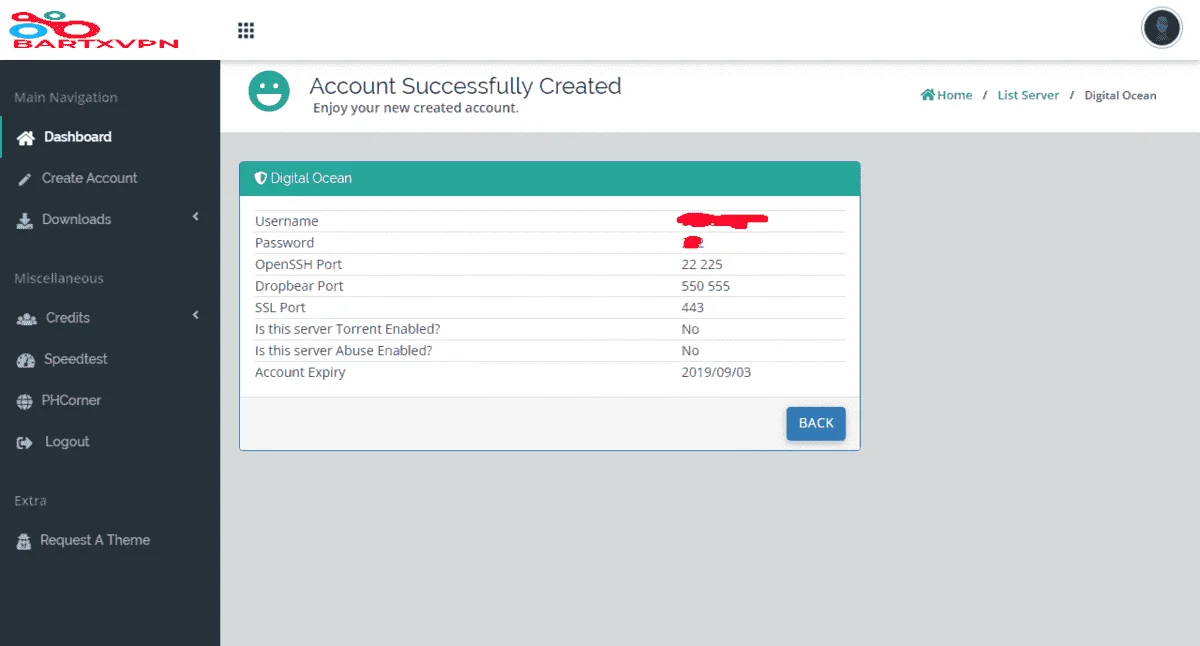Click 'Is this server Torrent Enabled?' label
Viewport: 1200px width, 646px height.
[x=348, y=329]
